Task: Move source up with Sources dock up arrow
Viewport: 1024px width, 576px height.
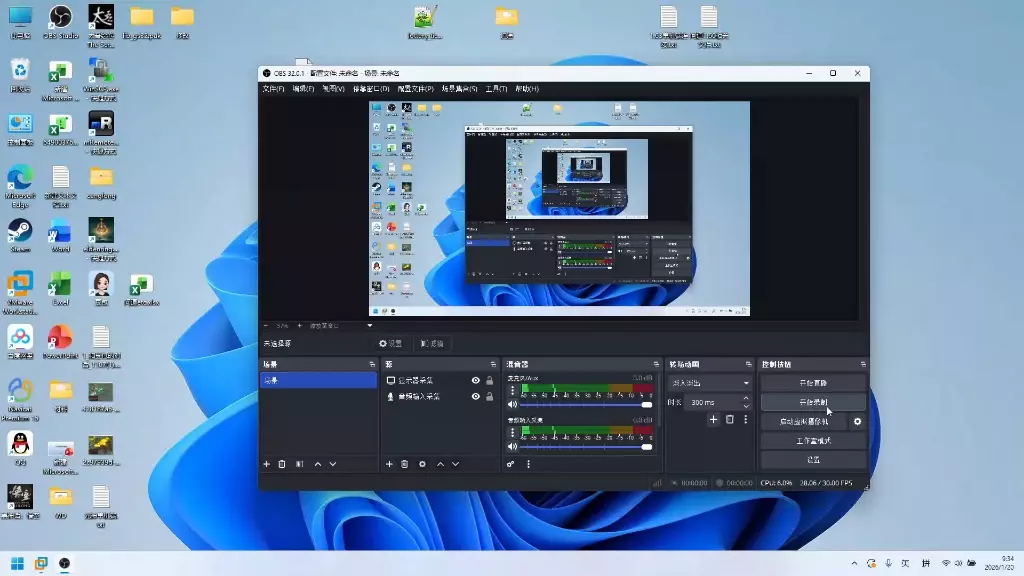Action: 440,464
